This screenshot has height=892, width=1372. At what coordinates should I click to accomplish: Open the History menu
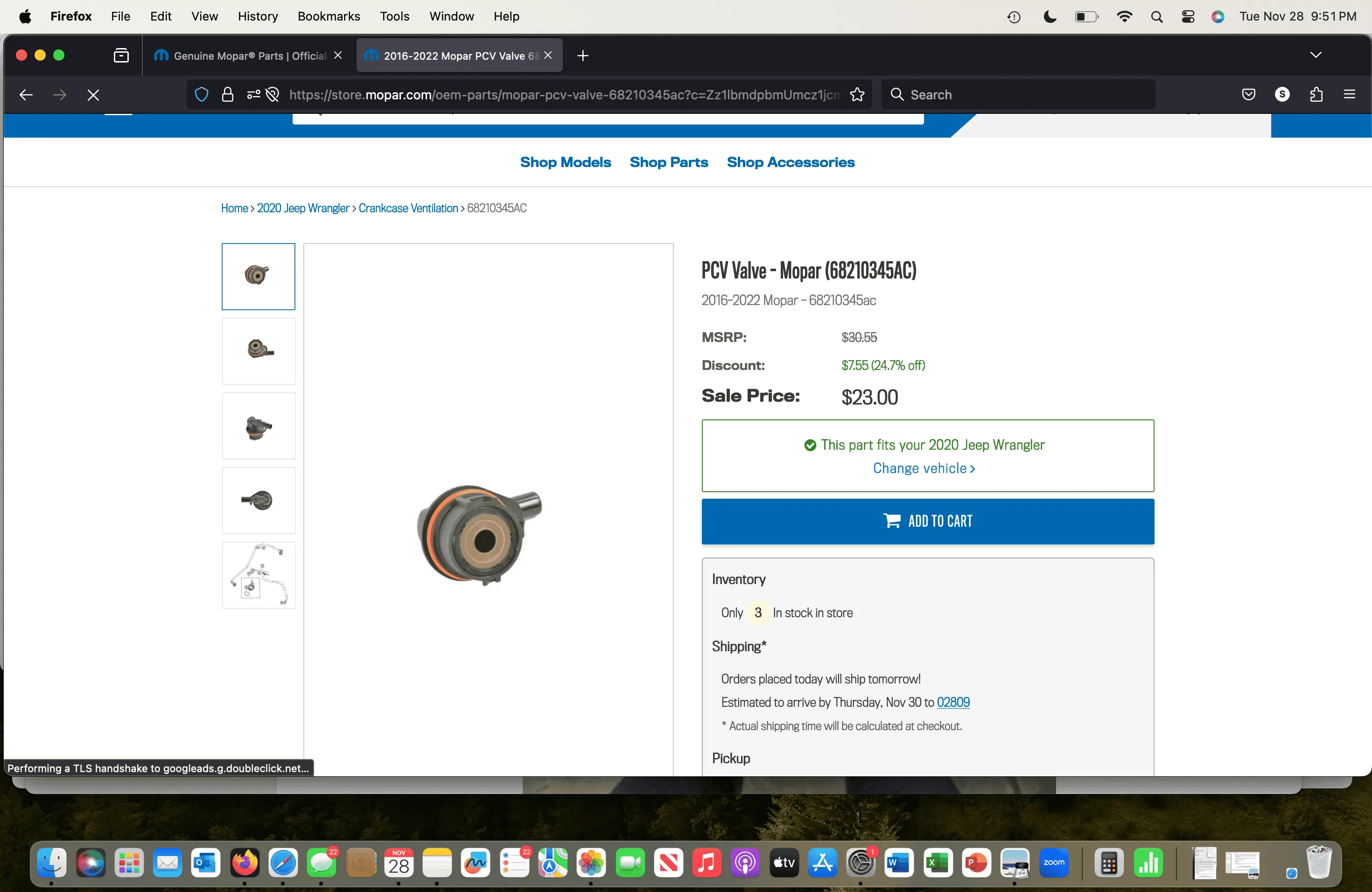coord(258,16)
